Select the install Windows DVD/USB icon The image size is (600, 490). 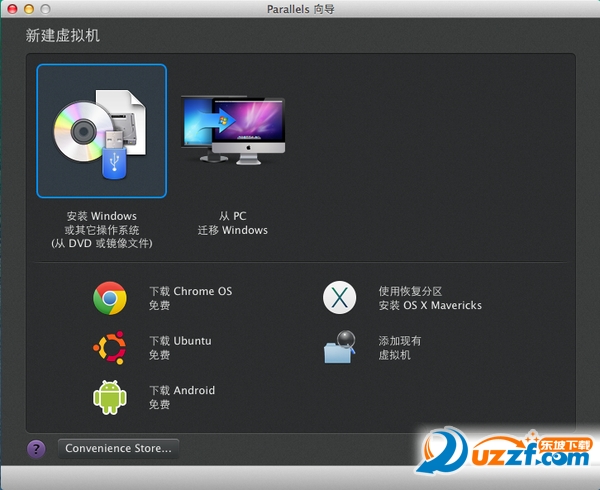pyautogui.click(x=101, y=131)
